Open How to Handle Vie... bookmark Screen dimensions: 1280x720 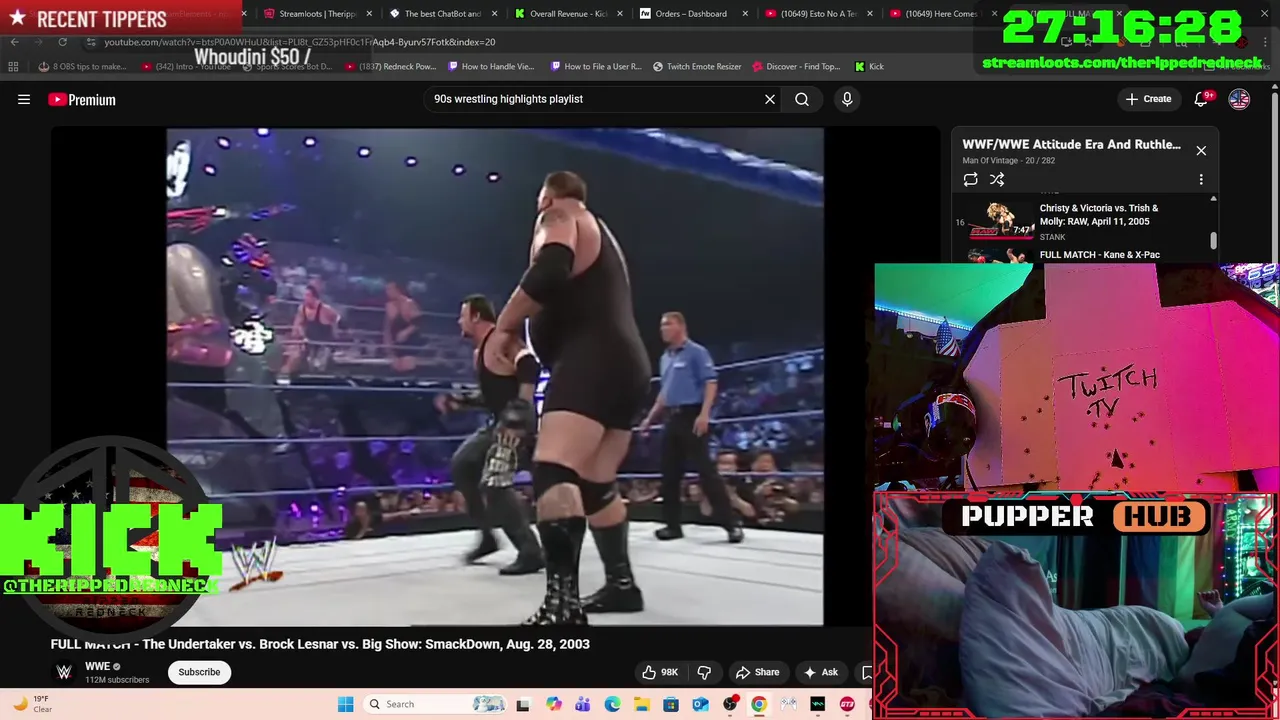coord(491,67)
